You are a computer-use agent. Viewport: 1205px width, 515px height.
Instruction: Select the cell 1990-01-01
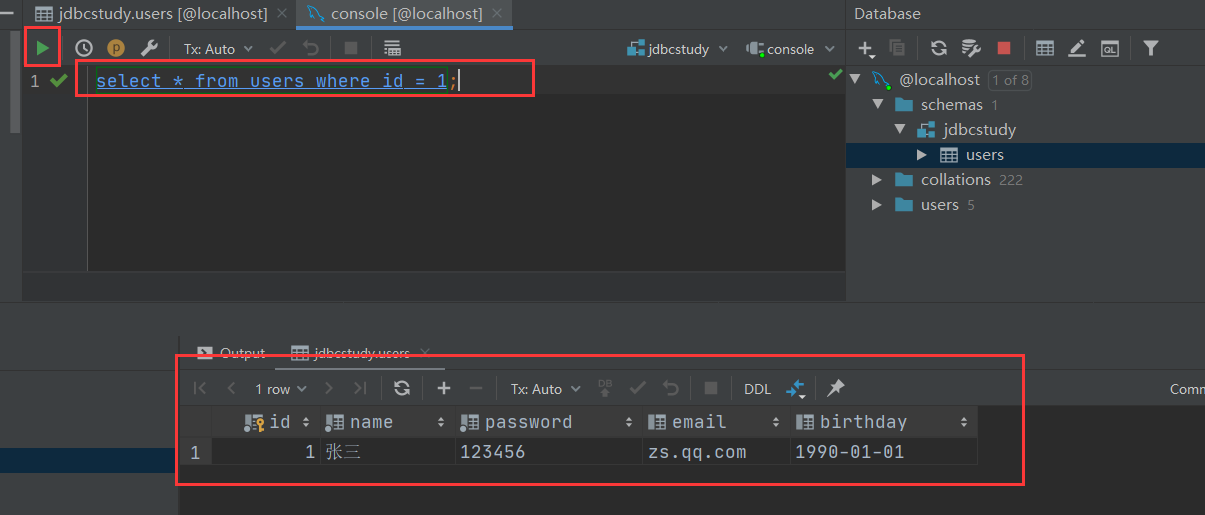883,452
